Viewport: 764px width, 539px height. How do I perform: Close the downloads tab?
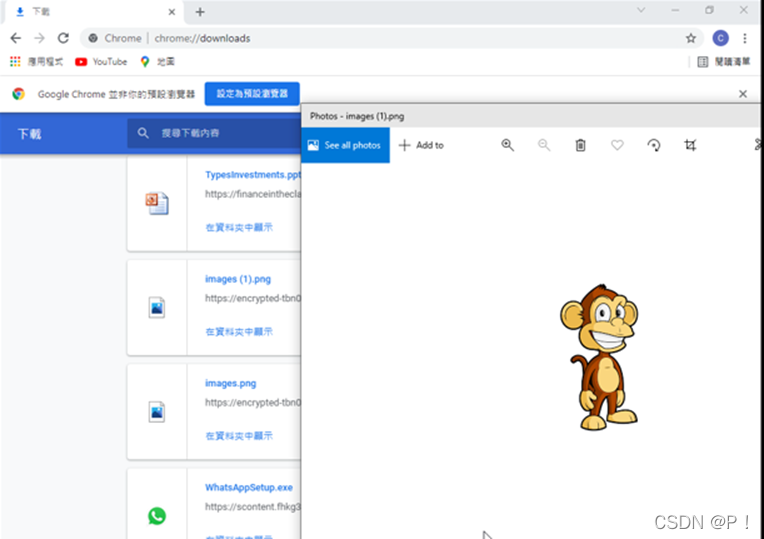tap(172, 12)
